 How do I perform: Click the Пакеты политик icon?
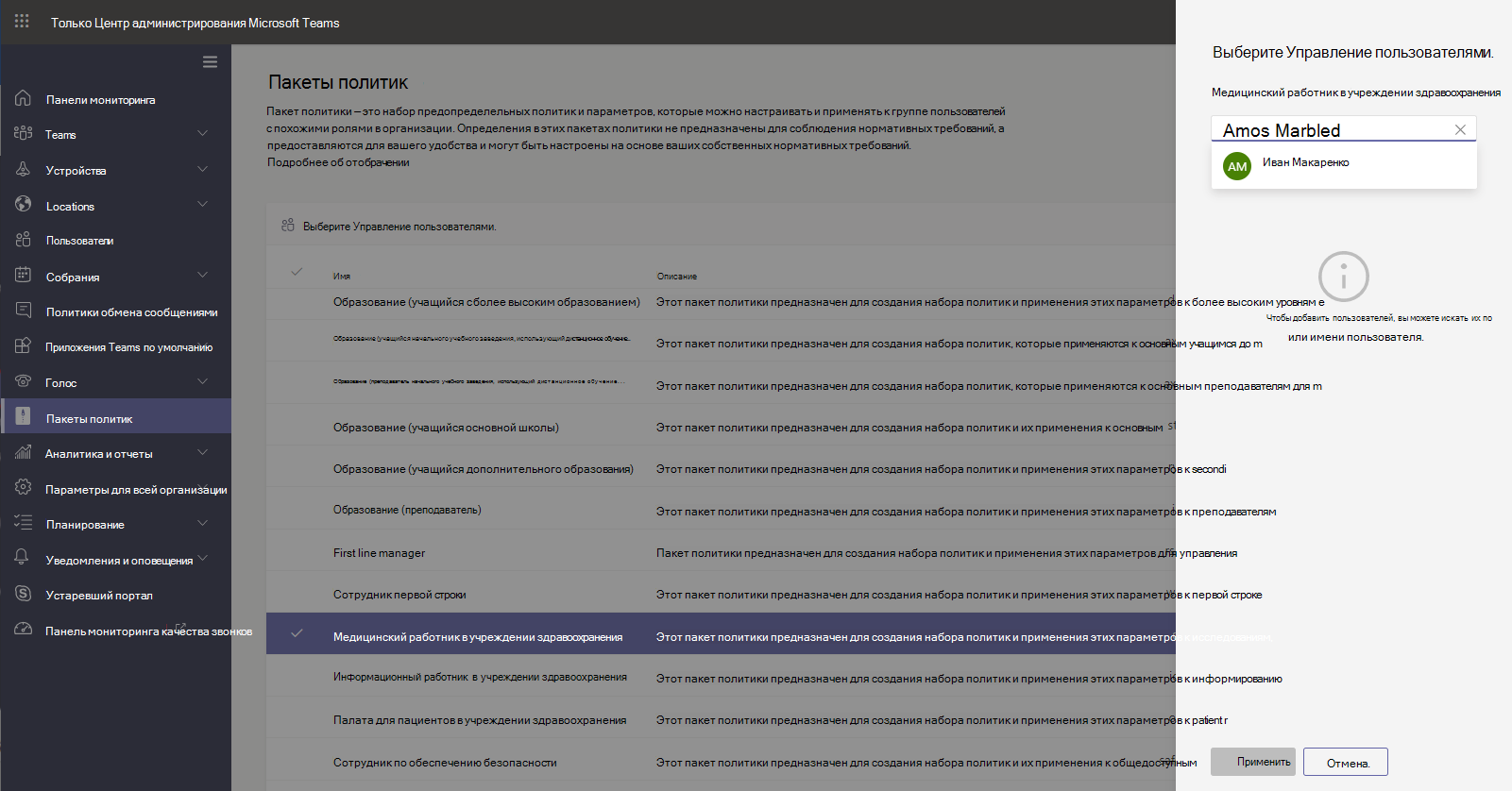23,417
